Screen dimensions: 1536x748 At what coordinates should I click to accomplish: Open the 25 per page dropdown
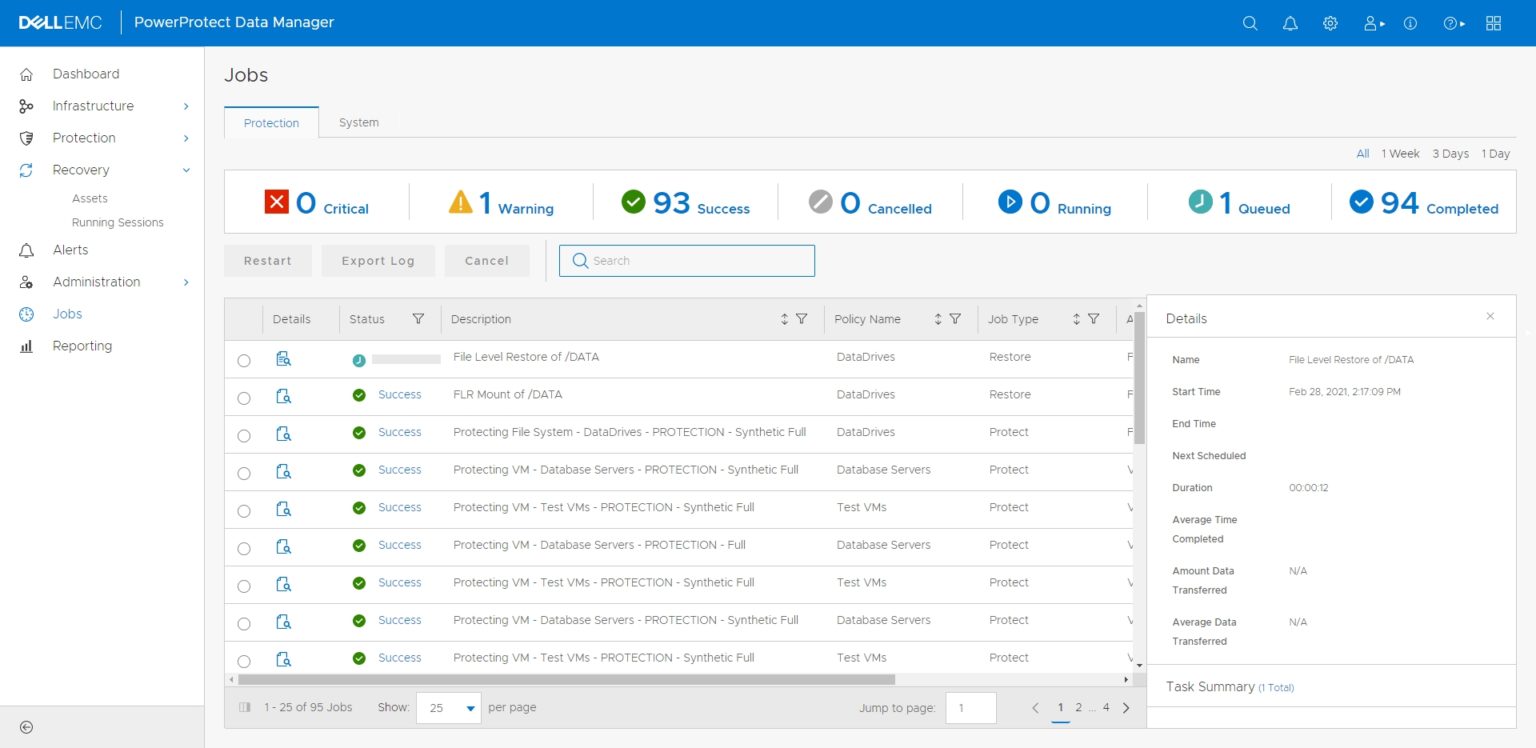[449, 707]
